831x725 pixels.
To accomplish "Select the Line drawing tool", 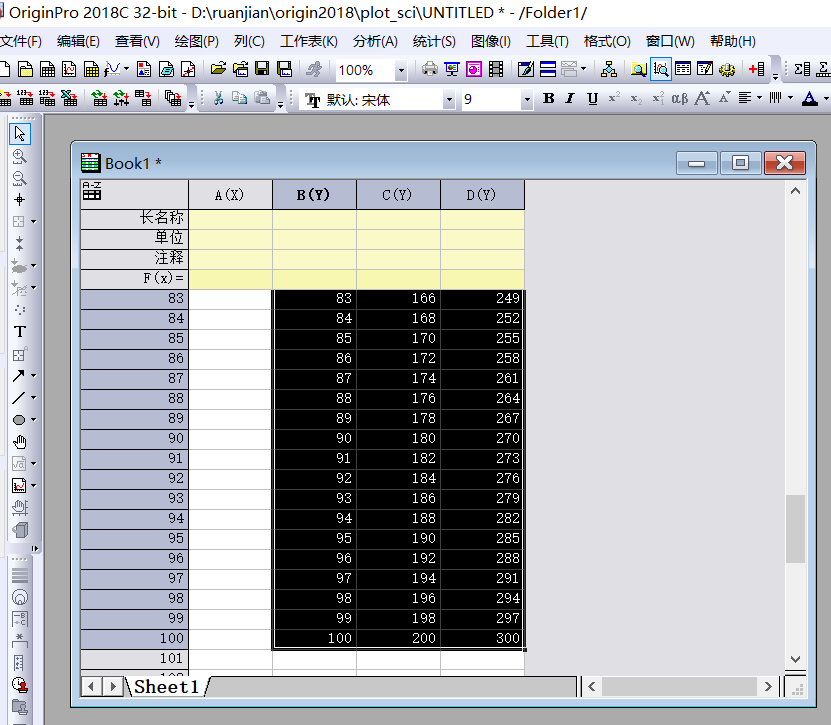I will [x=19, y=397].
